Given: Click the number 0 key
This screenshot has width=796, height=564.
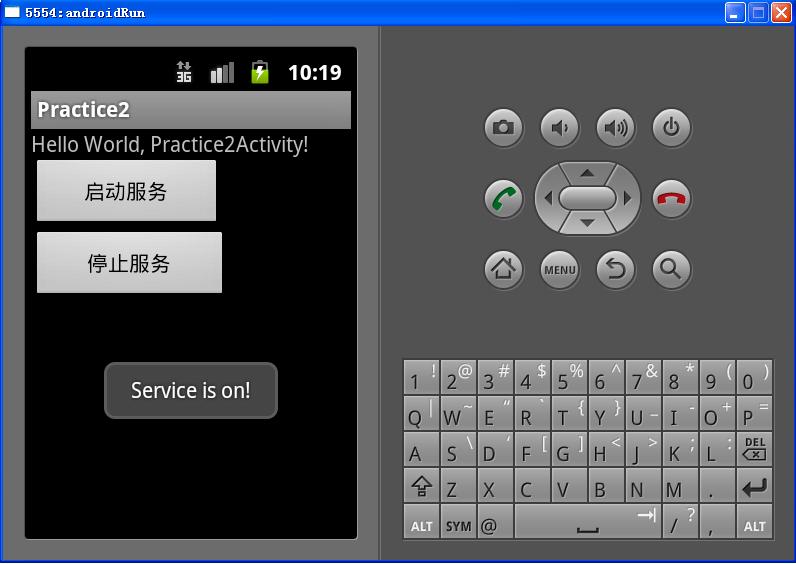Looking at the screenshot, I should [x=754, y=377].
